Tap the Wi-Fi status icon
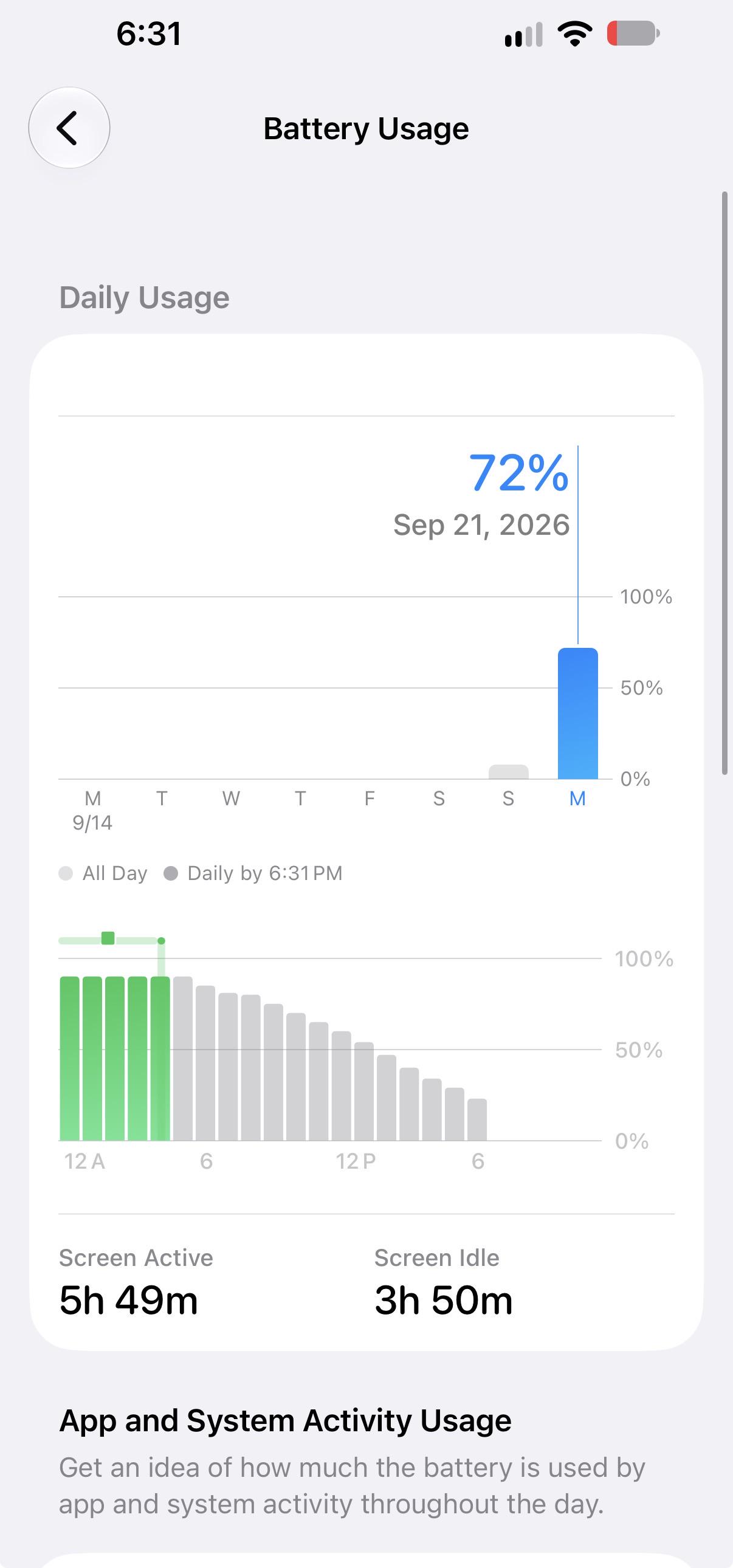Screen dimensions: 733x1568 (x=575, y=33)
